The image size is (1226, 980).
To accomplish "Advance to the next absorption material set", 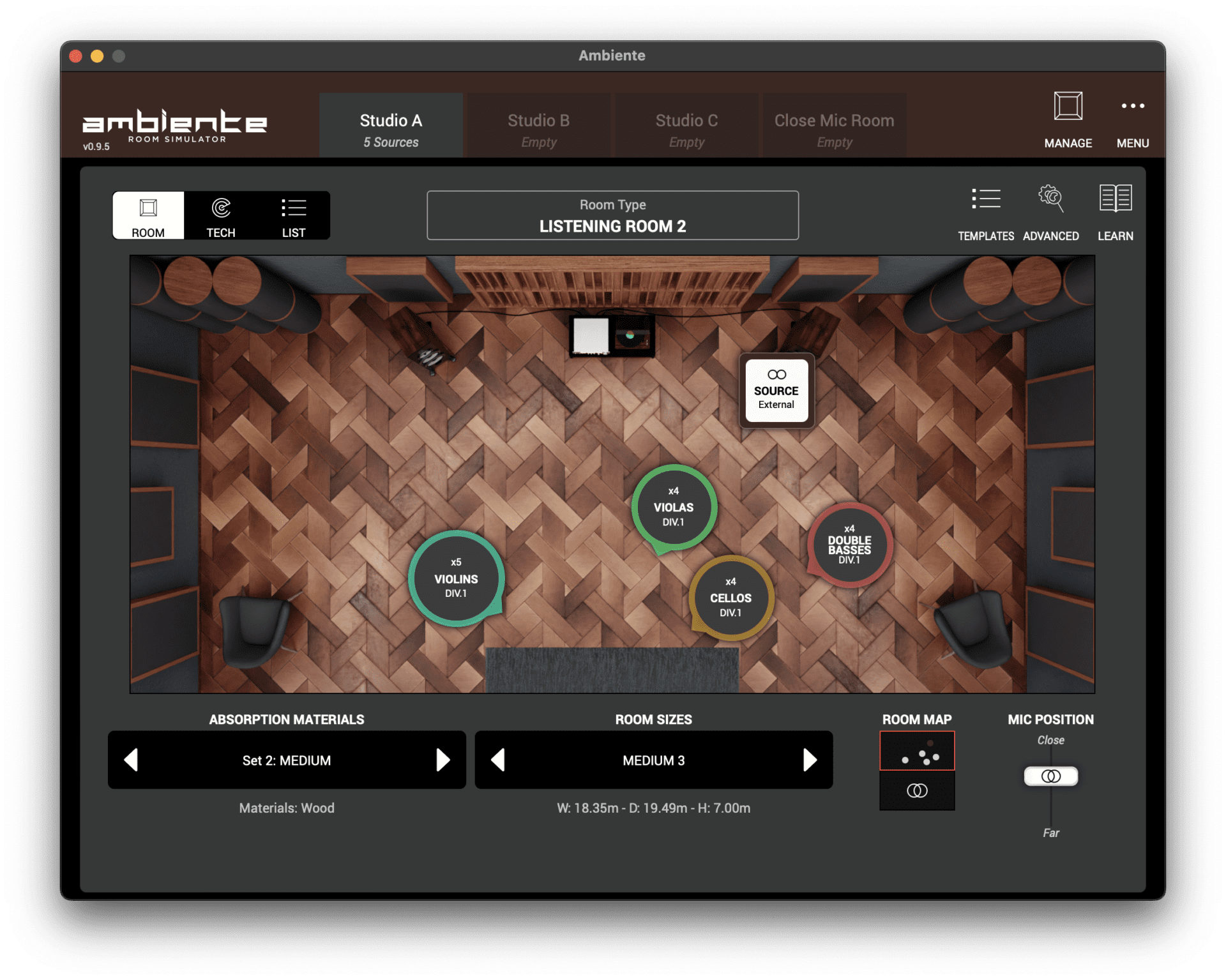I will (x=445, y=760).
